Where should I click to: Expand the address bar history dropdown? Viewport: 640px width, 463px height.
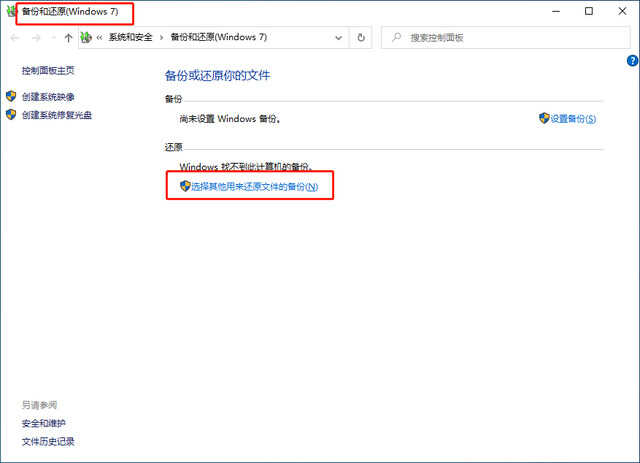[x=338, y=38]
